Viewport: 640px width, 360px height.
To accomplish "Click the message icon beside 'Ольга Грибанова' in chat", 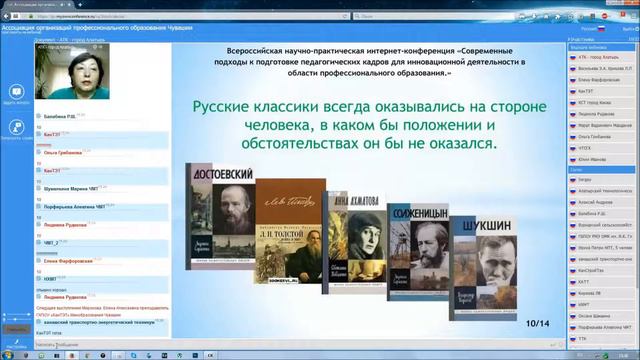I will pyautogui.click(x=39, y=152).
